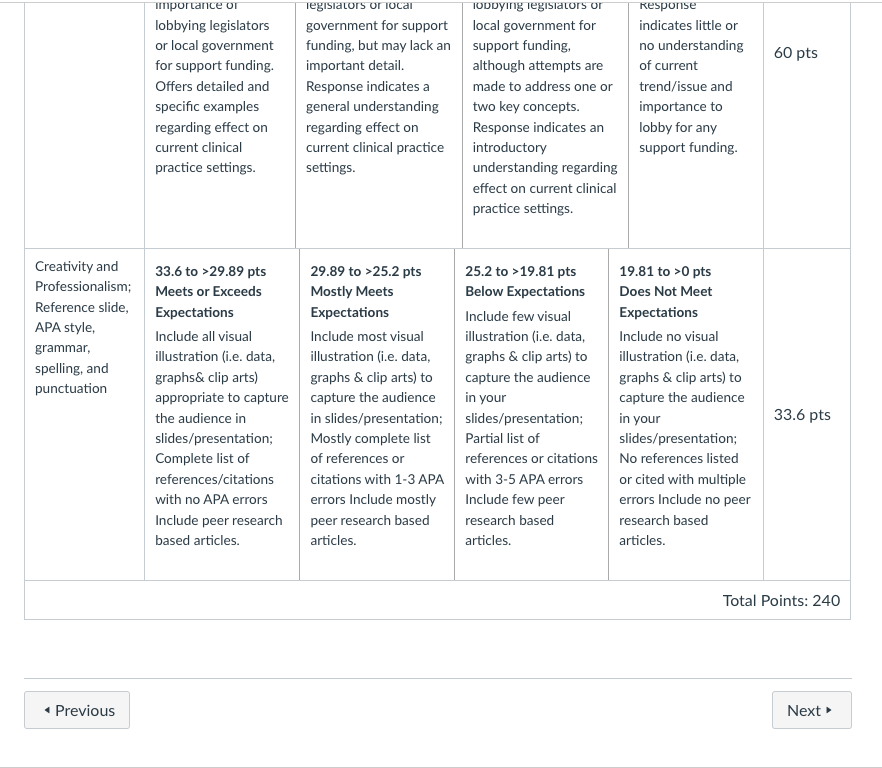This screenshot has height=768, width=882.
Task: Select the 19.81 to >0 pts rating cell
Action: pyautogui.click(x=686, y=414)
